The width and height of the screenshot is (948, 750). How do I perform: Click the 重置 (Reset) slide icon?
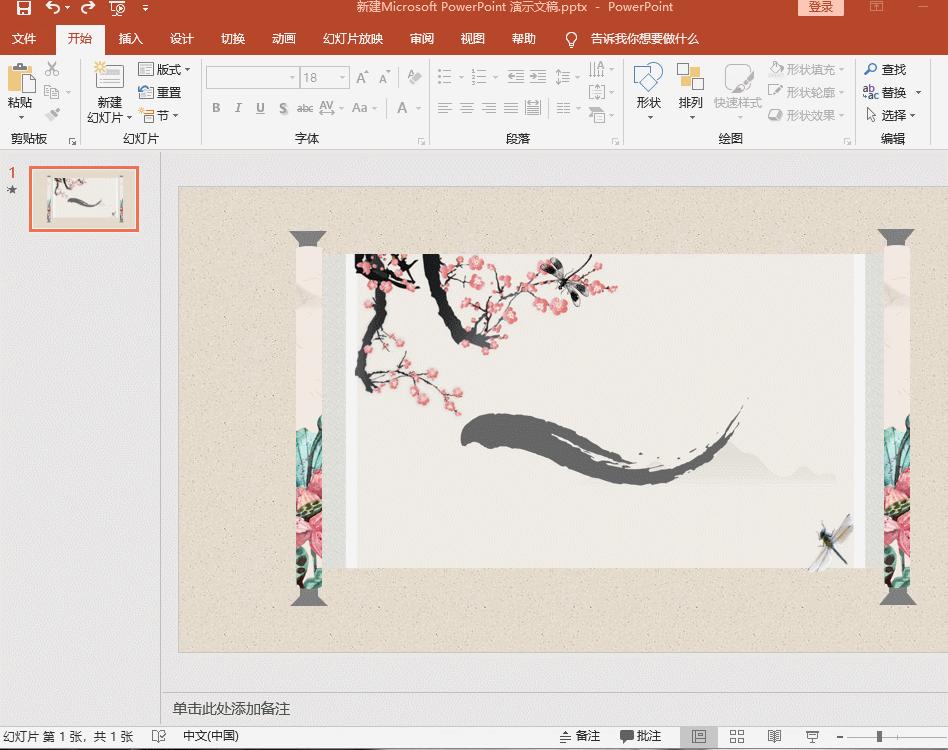160,92
